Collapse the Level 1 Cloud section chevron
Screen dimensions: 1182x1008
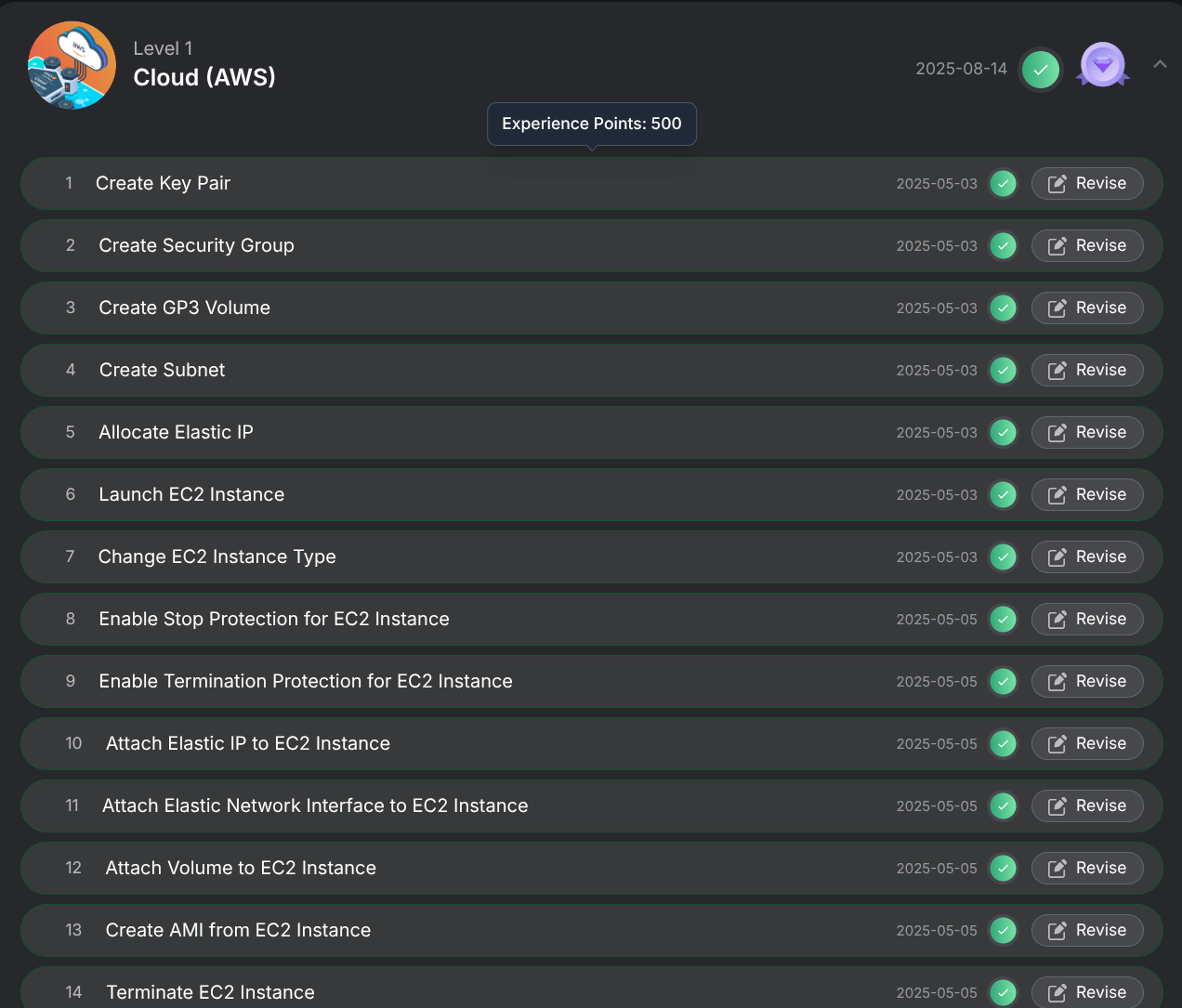pos(1160,64)
